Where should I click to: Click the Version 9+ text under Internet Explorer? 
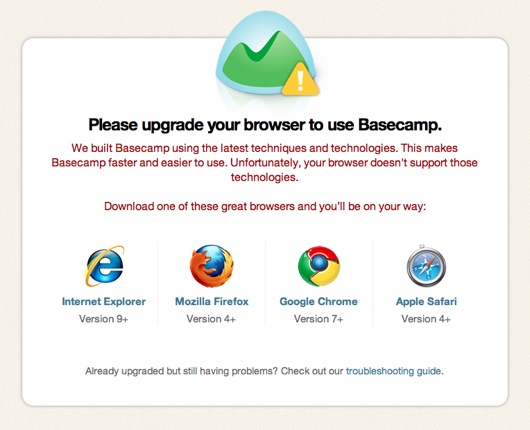(103, 319)
